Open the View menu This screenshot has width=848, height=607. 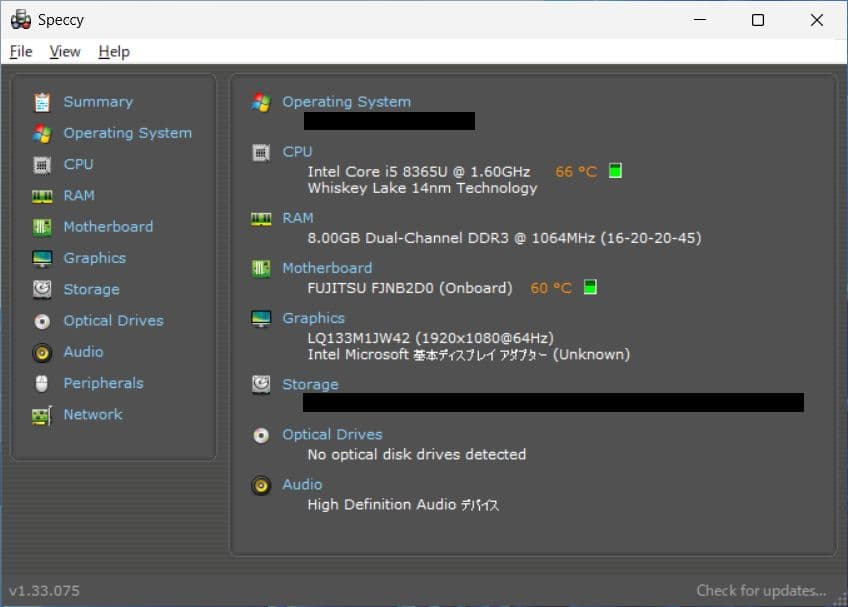65,52
